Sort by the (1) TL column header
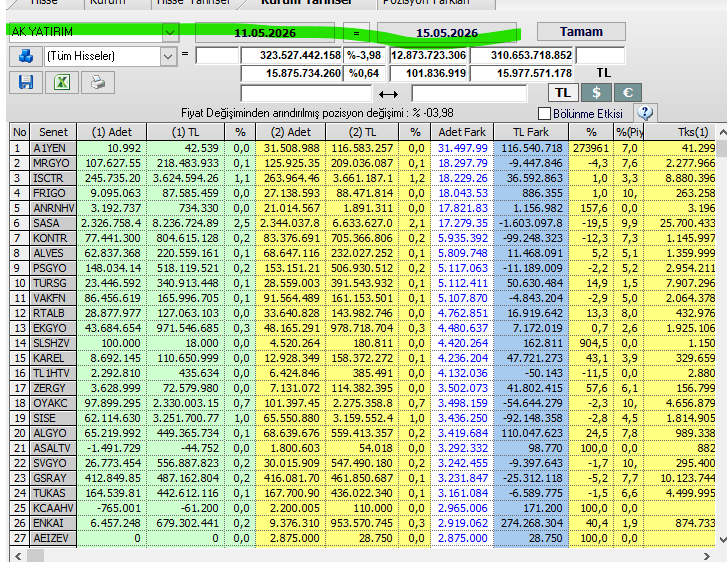The height and width of the screenshot is (562, 727). tap(185, 132)
